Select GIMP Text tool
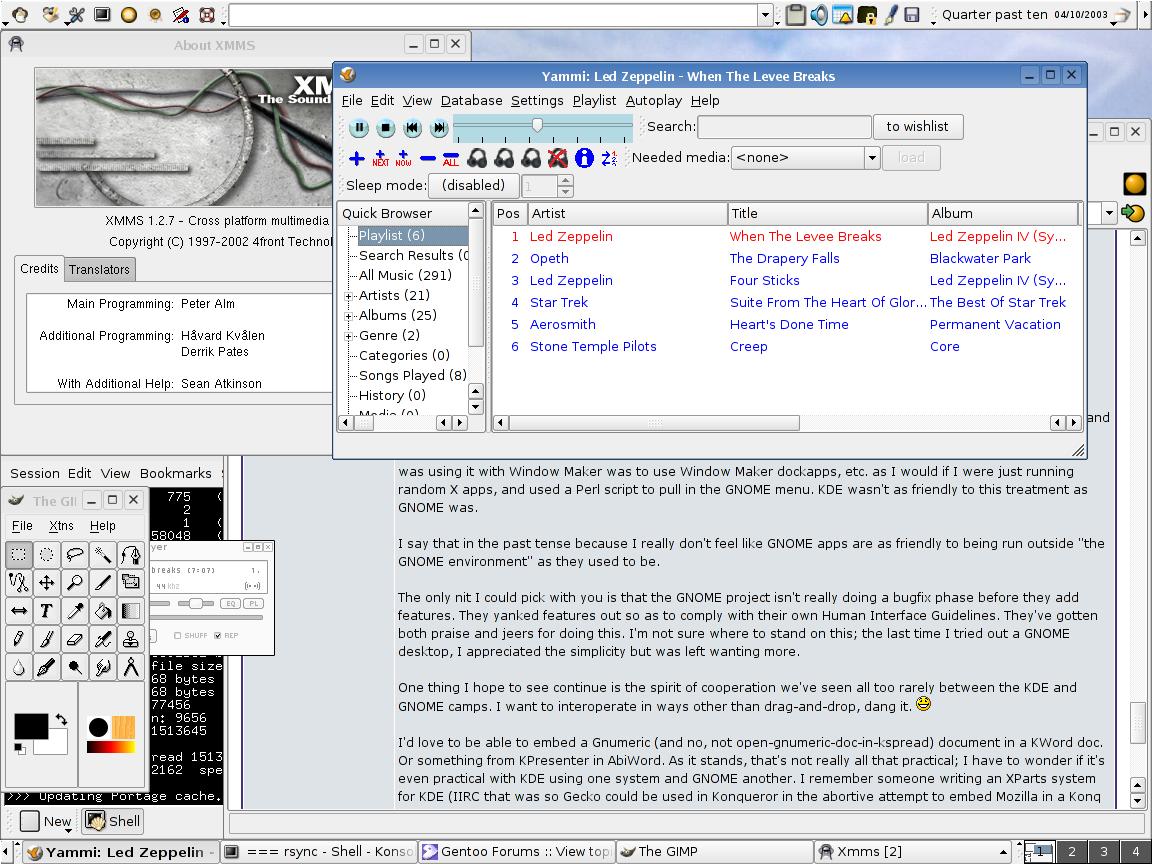Screen dimensions: 1152x864 [x=46, y=611]
